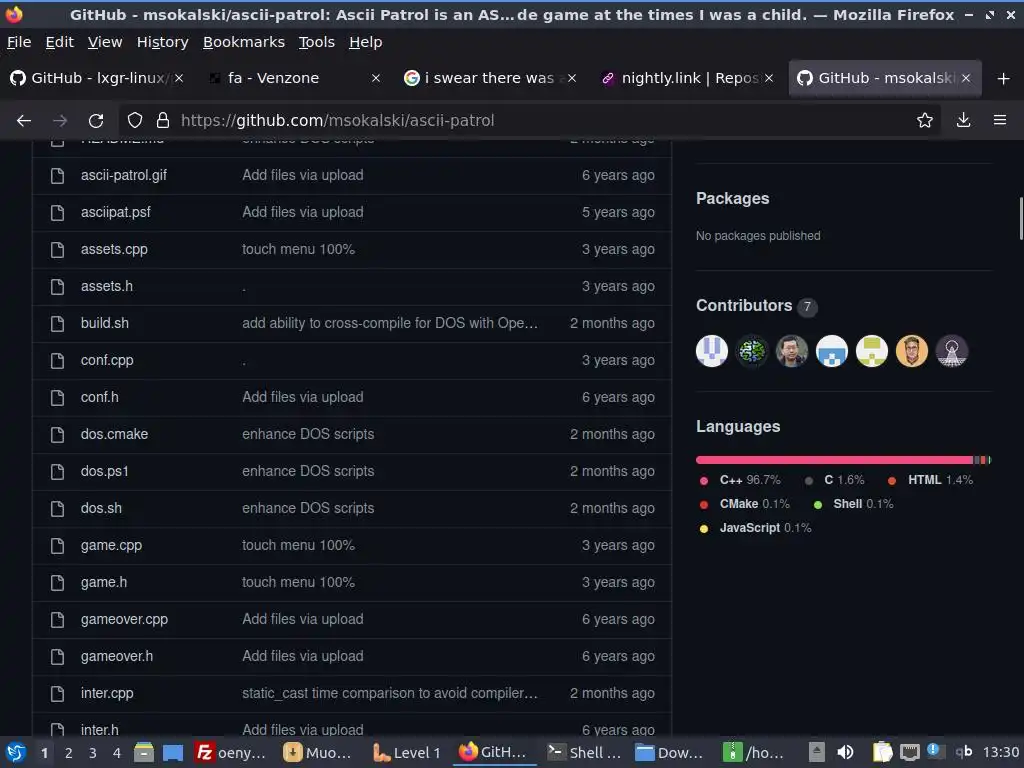Switch to the 'i swear there was' tab
Viewport: 1024px width, 768px height.
click(x=490, y=78)
